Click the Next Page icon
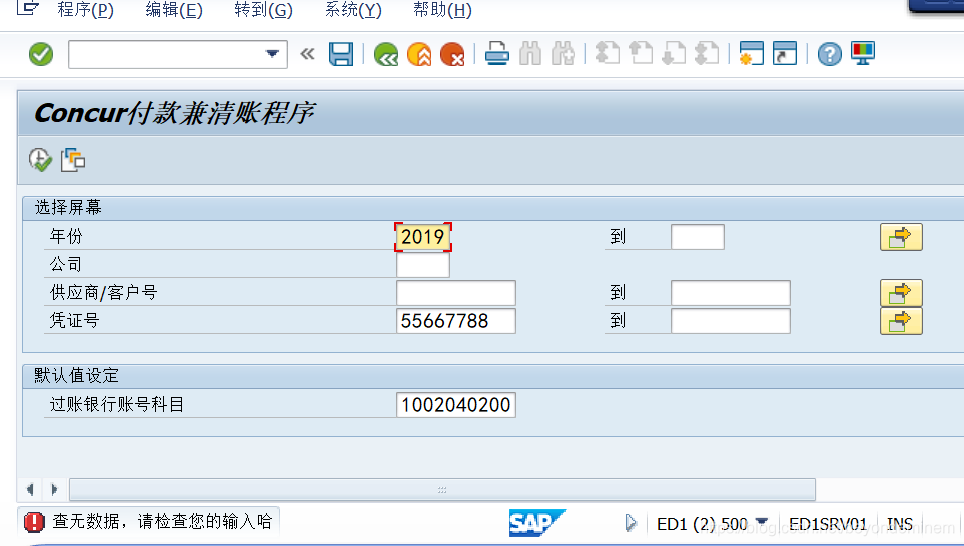 [674, 53]
